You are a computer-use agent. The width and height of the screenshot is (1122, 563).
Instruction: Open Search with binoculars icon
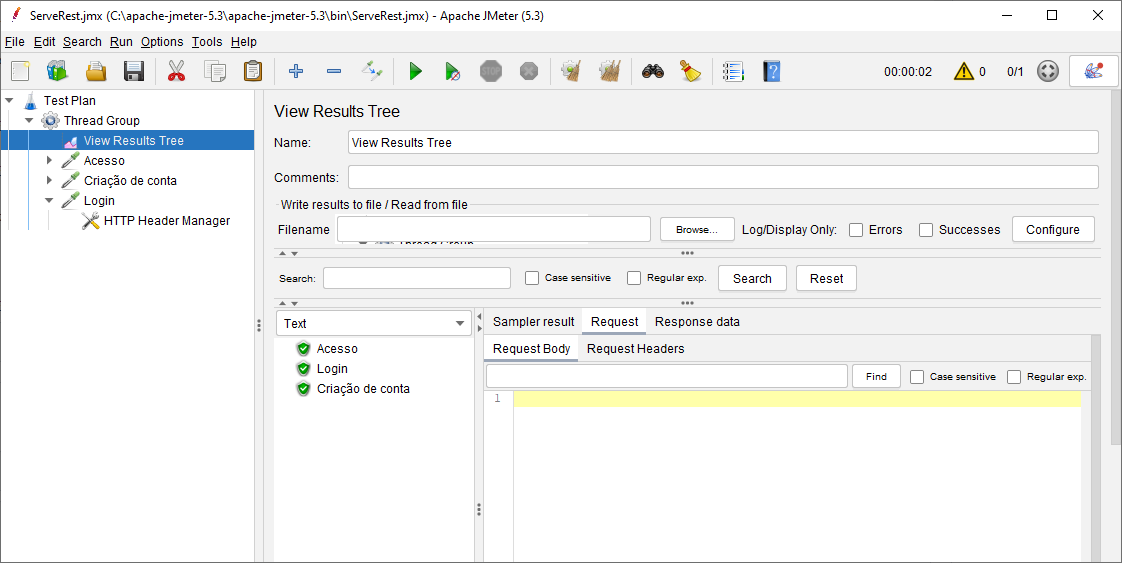(x=653, y=71)
